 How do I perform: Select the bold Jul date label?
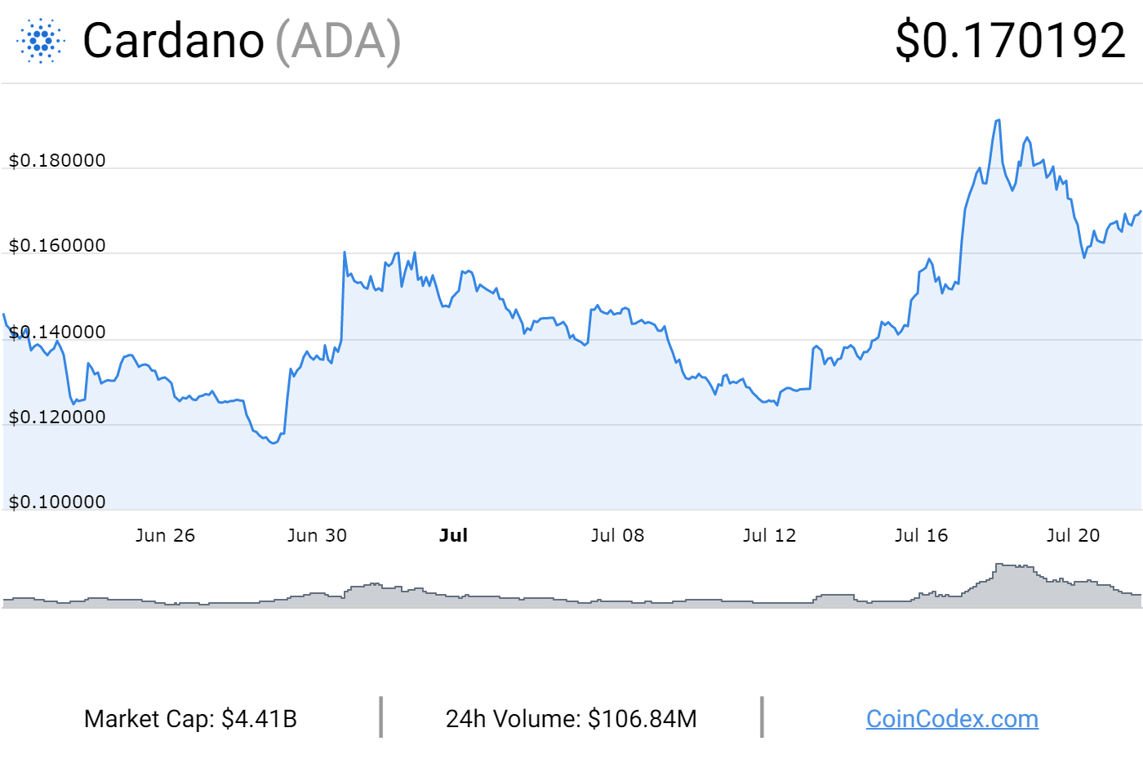click(453, 536)
